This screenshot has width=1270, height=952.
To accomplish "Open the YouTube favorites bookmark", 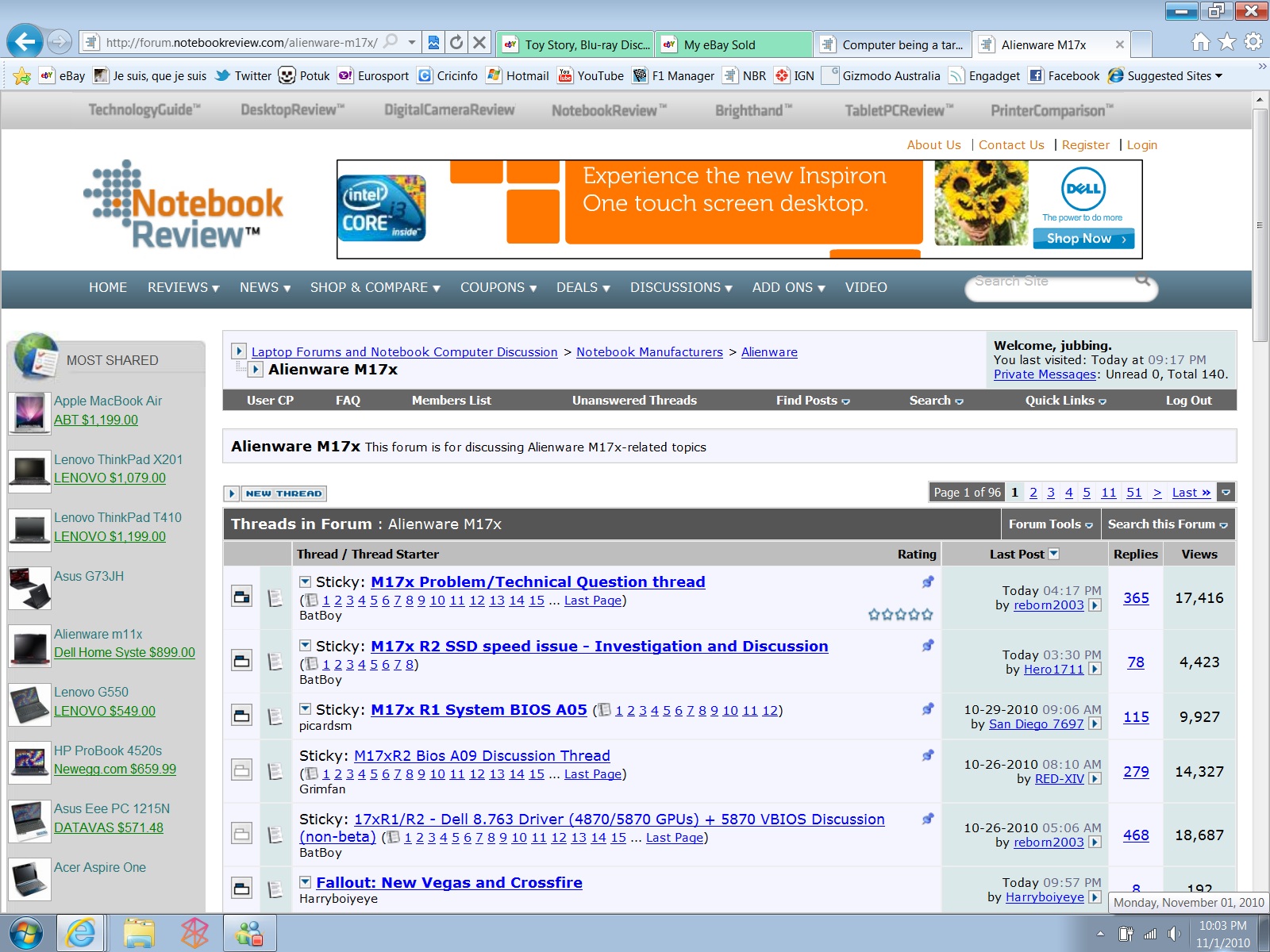I will pyautogui.click(x=591, y=76).
